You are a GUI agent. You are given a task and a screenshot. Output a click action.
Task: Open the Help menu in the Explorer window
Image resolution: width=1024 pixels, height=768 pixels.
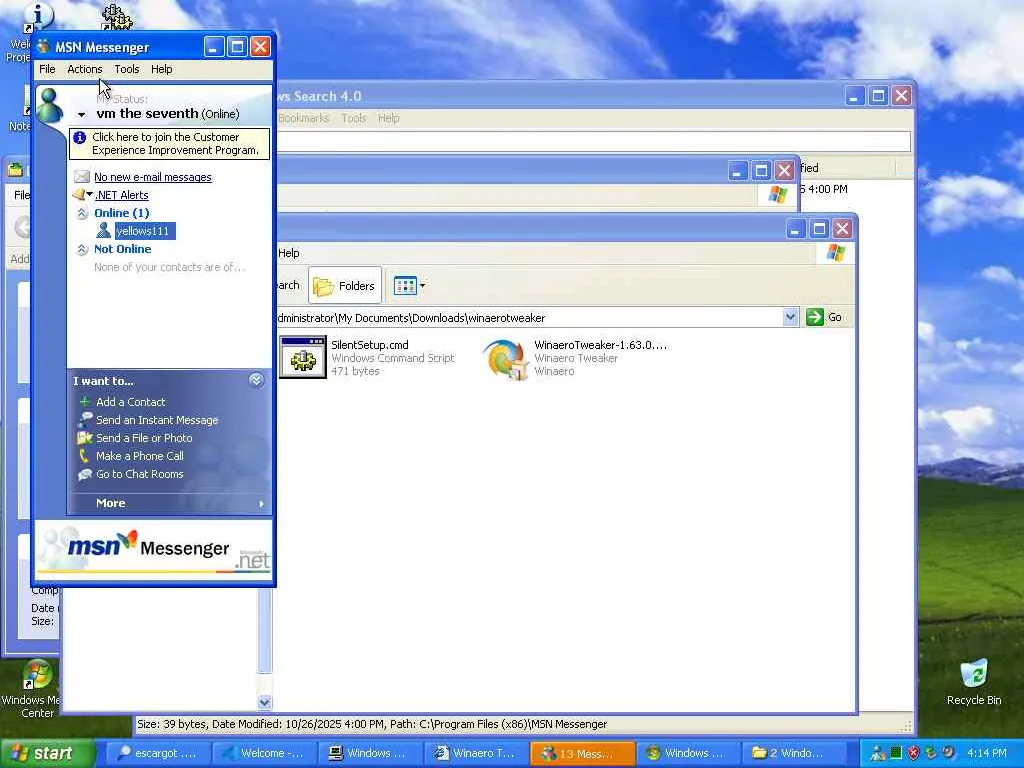pyautogui.click(x=289, y=253)
